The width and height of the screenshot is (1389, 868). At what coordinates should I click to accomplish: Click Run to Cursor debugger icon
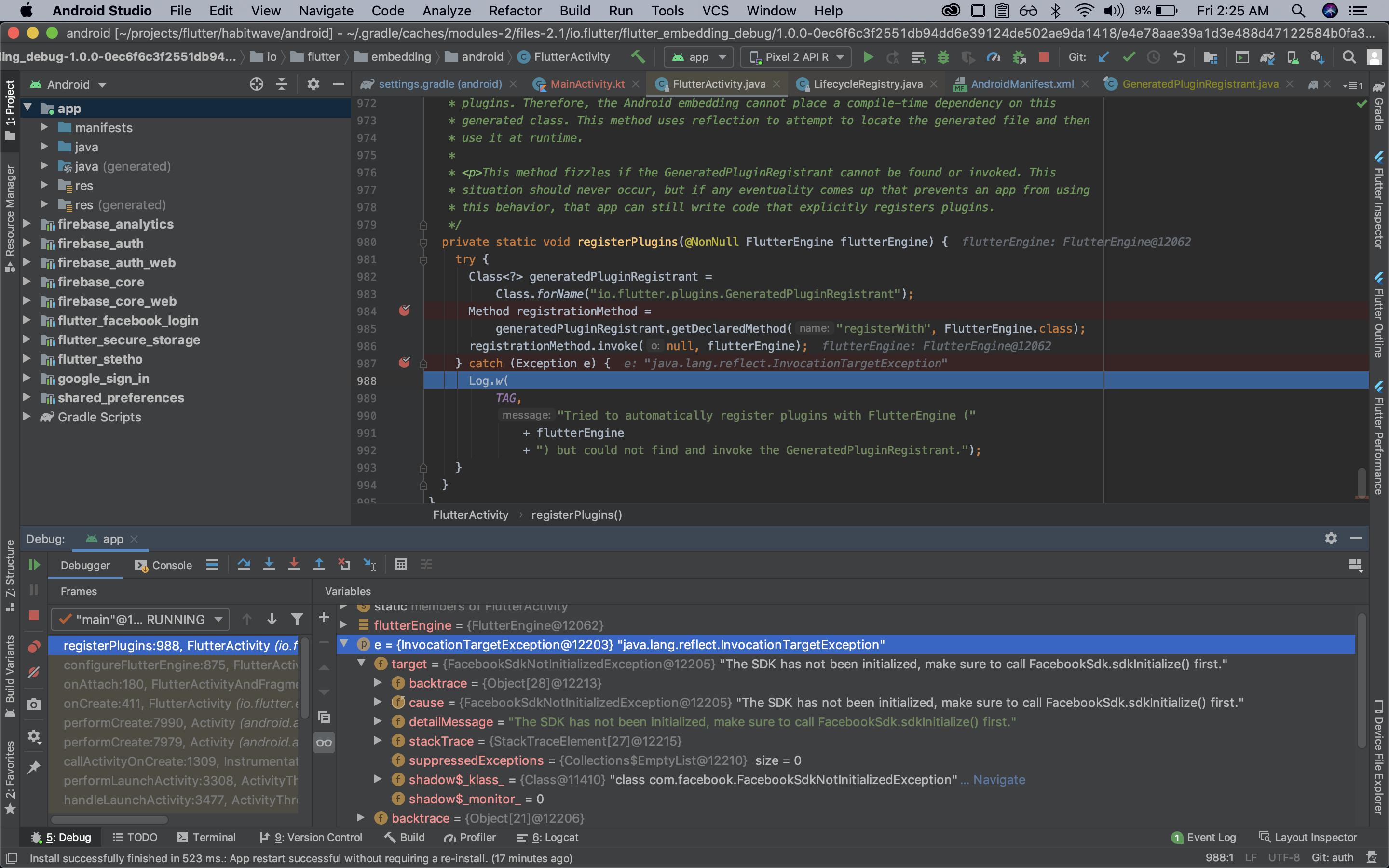point(370,564)
